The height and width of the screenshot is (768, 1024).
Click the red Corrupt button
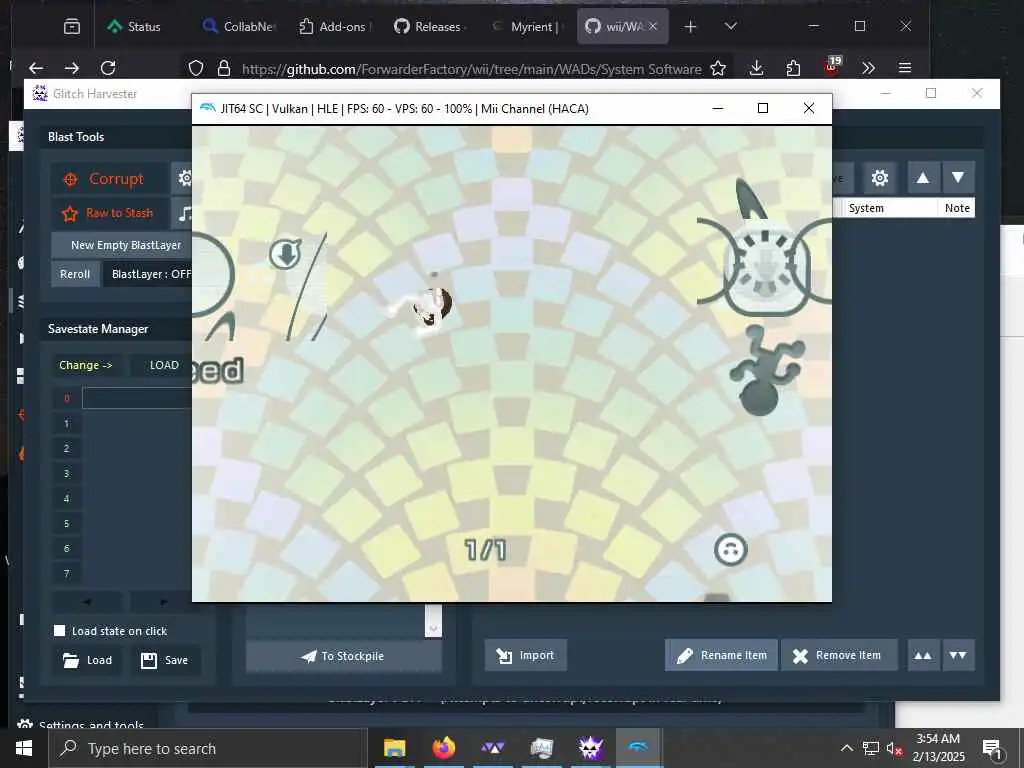110,178
